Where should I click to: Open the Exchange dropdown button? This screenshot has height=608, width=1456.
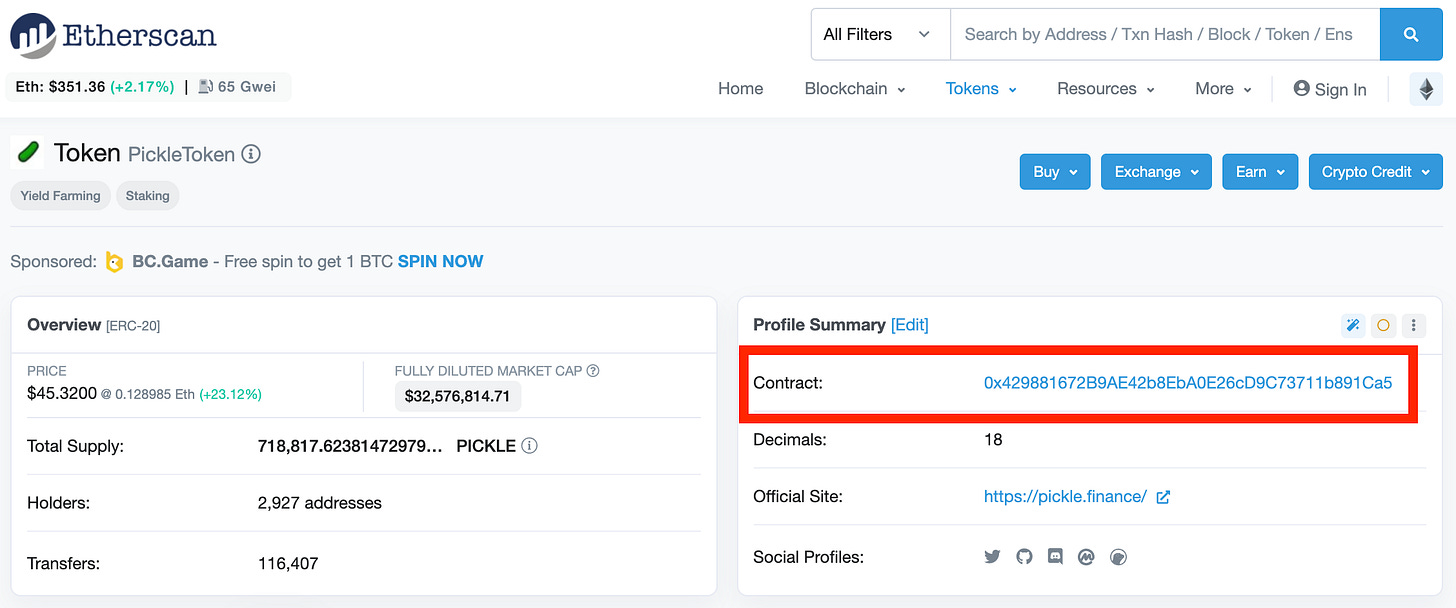coord(1156,172)
